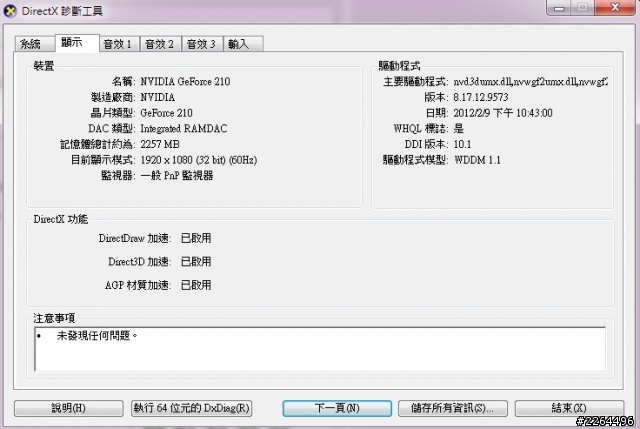Viewport: 640px width, 429px height.
Task: Click DDI version value 10.1
Action: (x=462, y=144)
